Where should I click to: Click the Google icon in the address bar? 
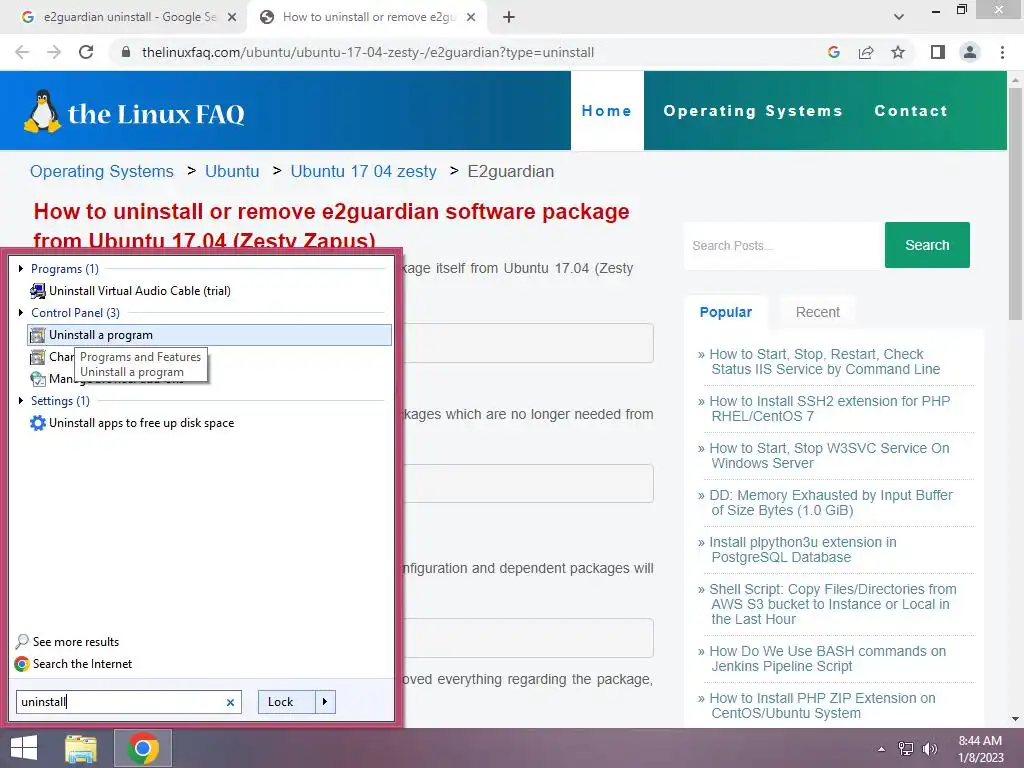pos(833,52)
